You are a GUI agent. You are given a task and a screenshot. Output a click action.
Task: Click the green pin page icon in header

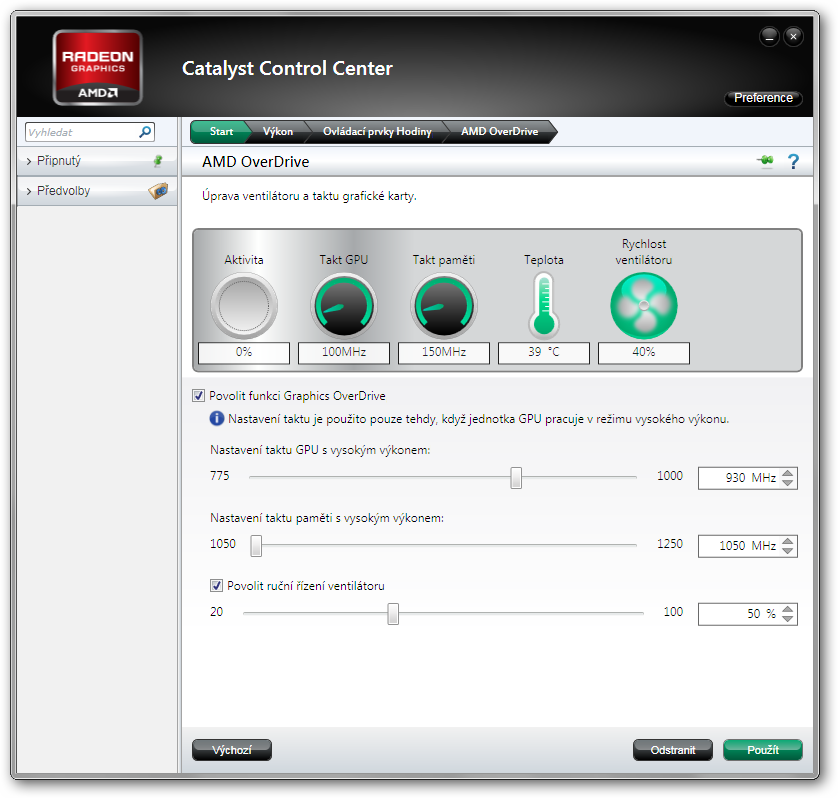pos(765,162)
